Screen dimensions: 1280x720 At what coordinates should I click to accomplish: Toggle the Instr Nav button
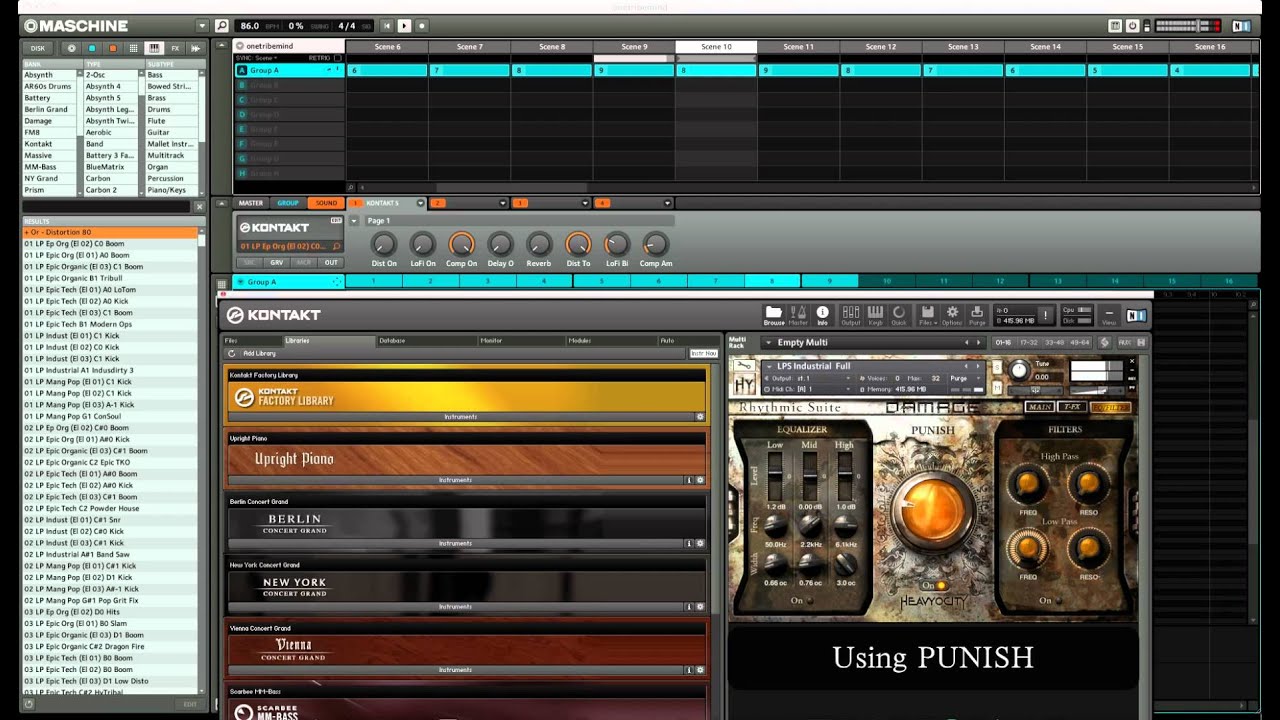click(x=703, y=353)
